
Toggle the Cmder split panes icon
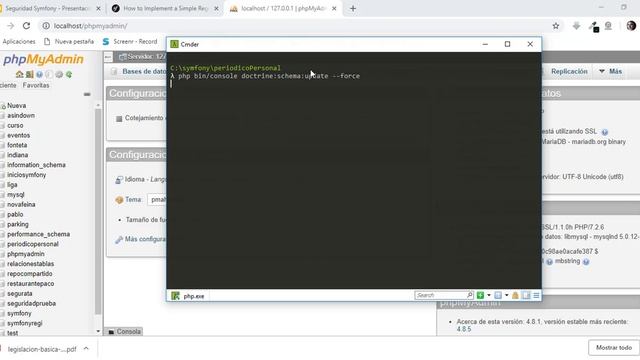click(526, 295)
